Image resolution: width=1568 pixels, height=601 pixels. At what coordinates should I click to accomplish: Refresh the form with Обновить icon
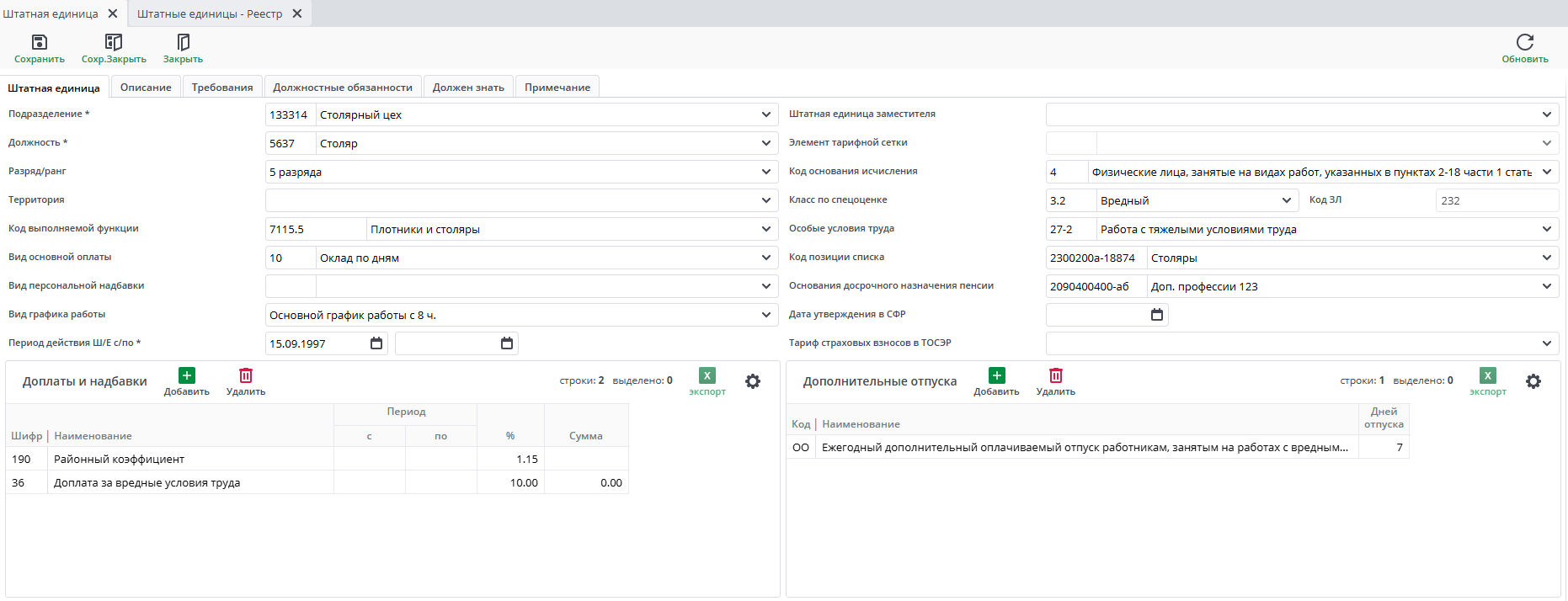[1524, 43]
